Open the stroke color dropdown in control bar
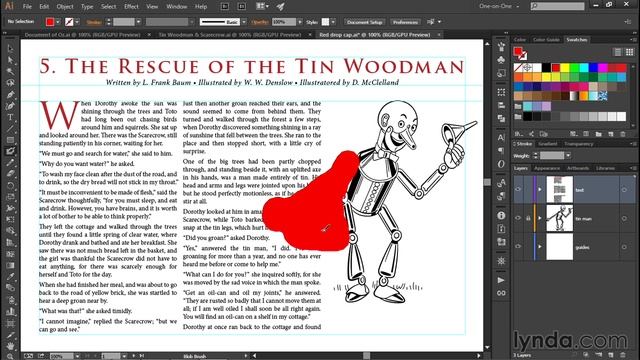 pos(77,22)
